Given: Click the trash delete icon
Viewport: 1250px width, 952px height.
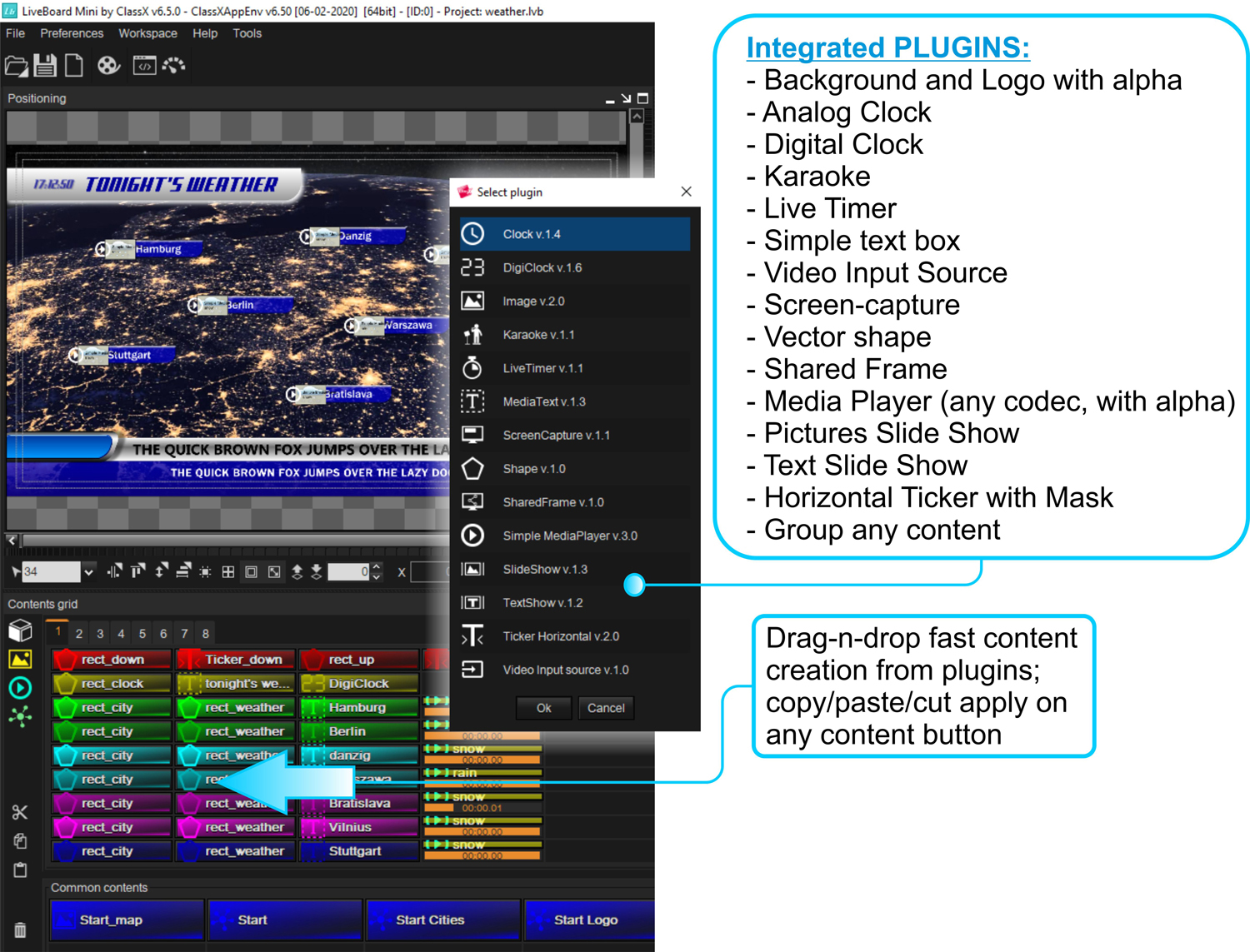Looking at the screenshot, I should pos(20,930).
